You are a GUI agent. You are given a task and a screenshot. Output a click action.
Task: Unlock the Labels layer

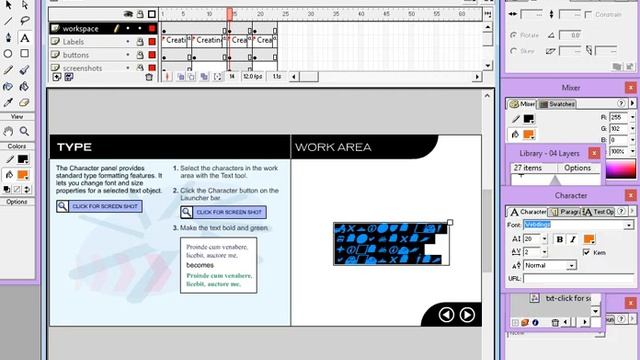point(140,42)
